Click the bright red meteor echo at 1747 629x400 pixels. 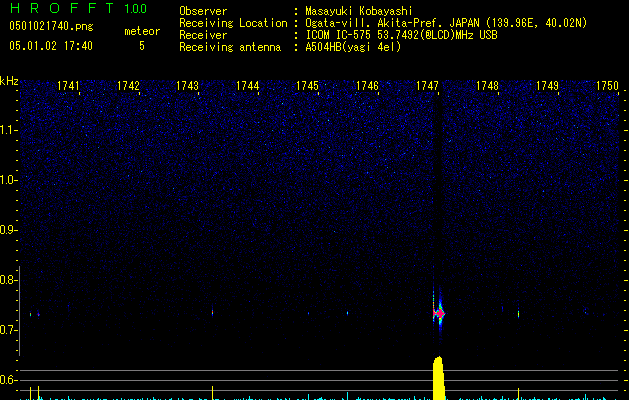click(439, 313)
